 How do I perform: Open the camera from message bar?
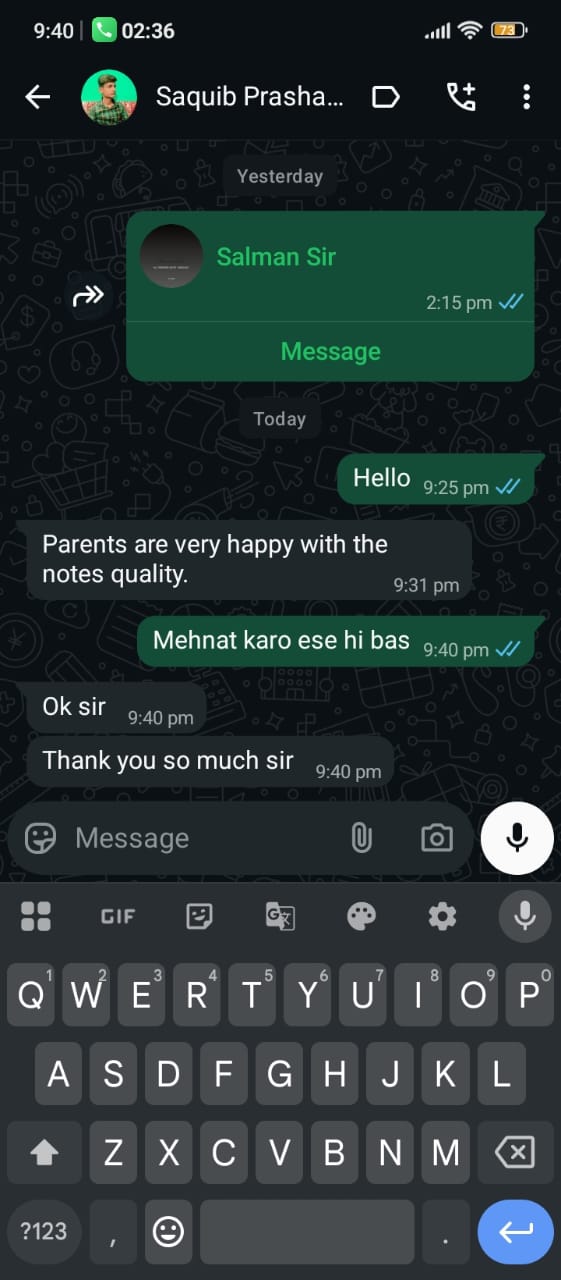pyautogui.click(x=437, y=838)
